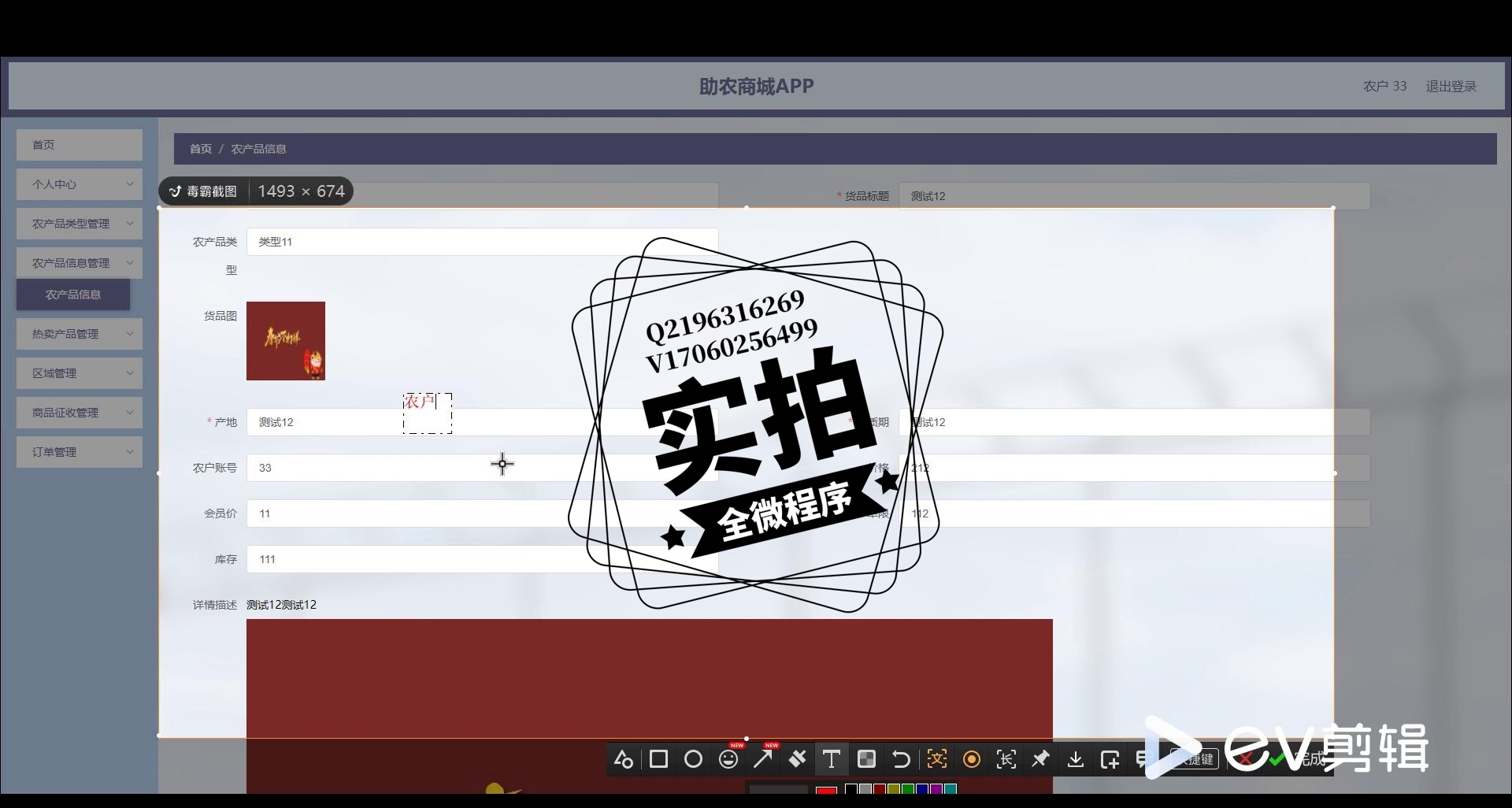
Task: Expand the 区域管理 sidebar menu
Action: 80,373
